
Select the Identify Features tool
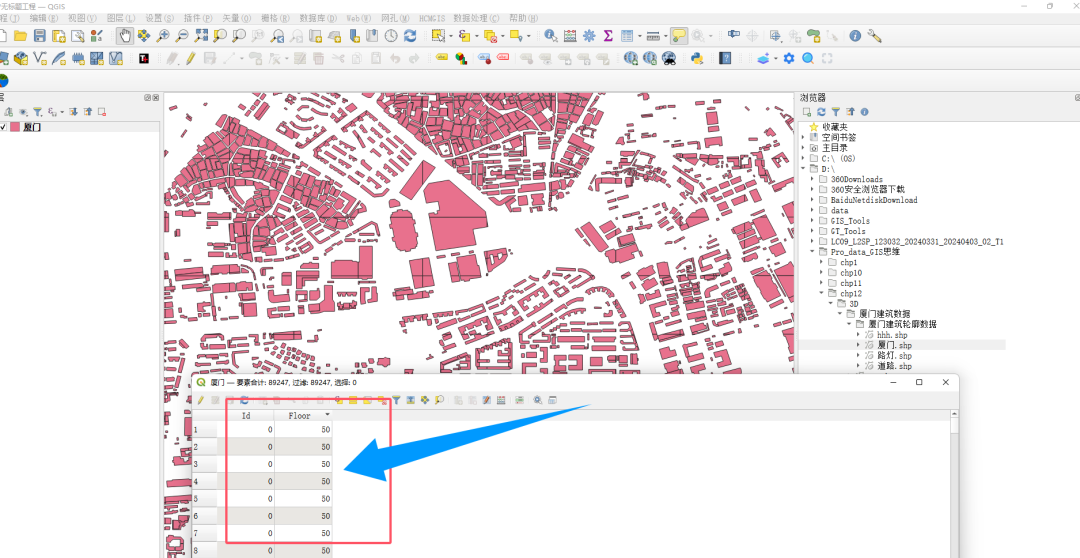pyautogui.click(x=551, y=36)
